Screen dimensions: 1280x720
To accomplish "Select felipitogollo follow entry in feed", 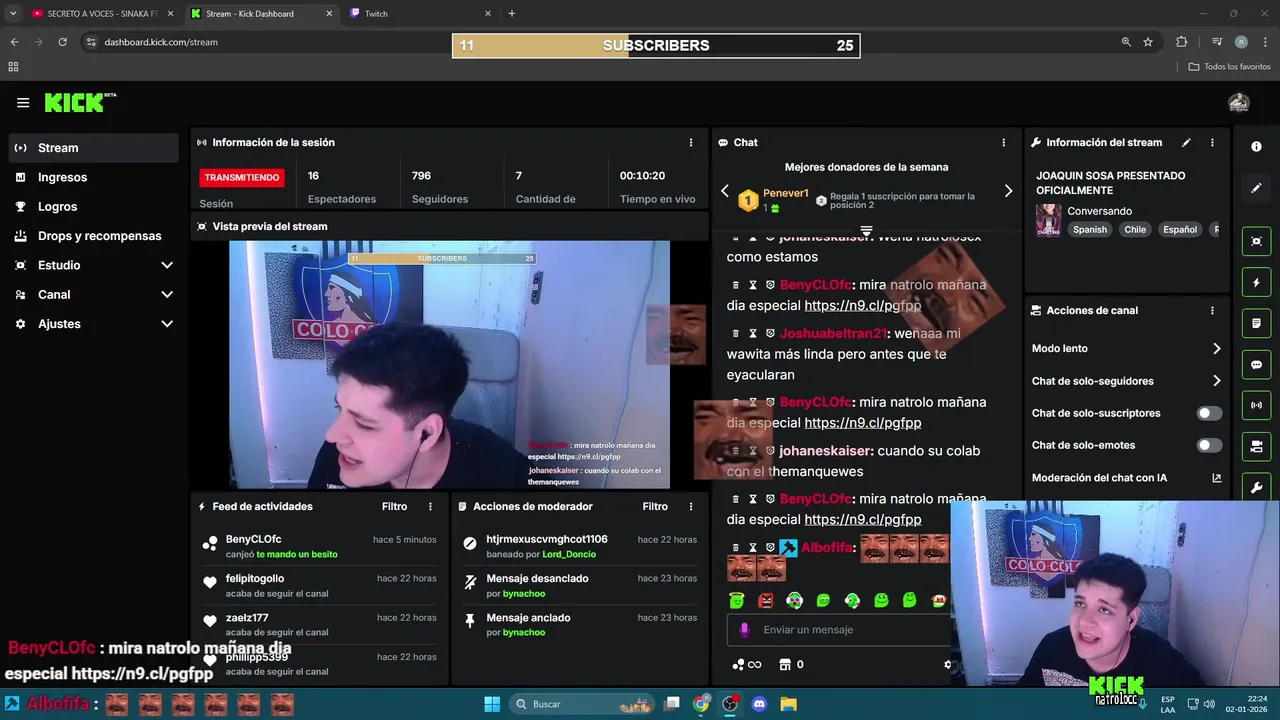I will 318,585.
